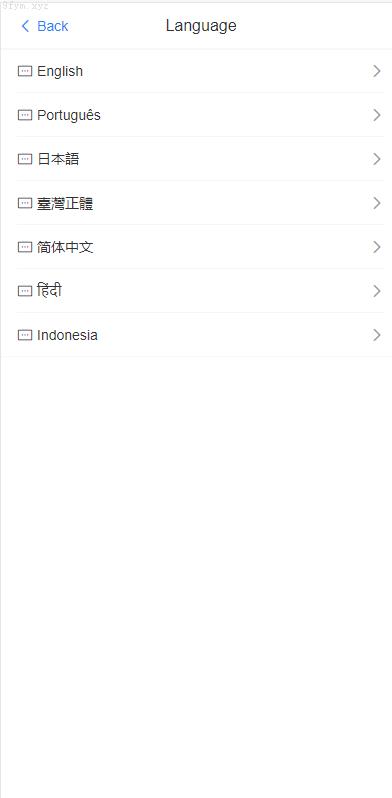
Task: Open the हिंदी row chevron
Action: tap(377, 291)
